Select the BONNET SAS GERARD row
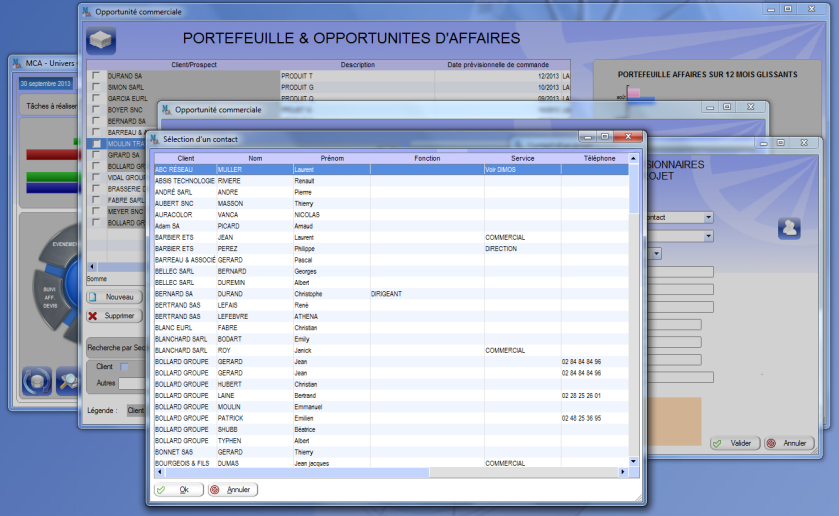Image resolution: width=839 pixels, height=516 pixels. [x=391, y=452]
